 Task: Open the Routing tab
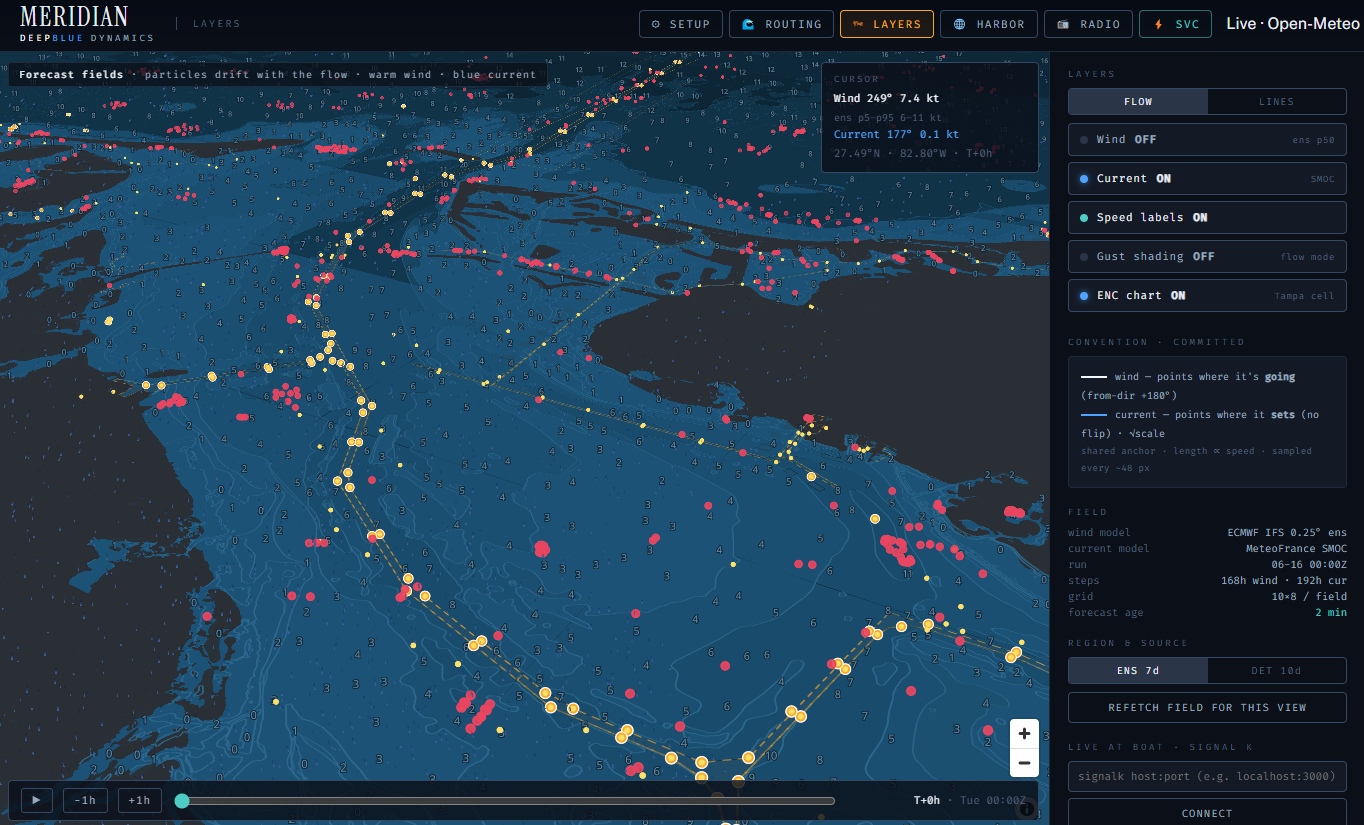[781, 24]
